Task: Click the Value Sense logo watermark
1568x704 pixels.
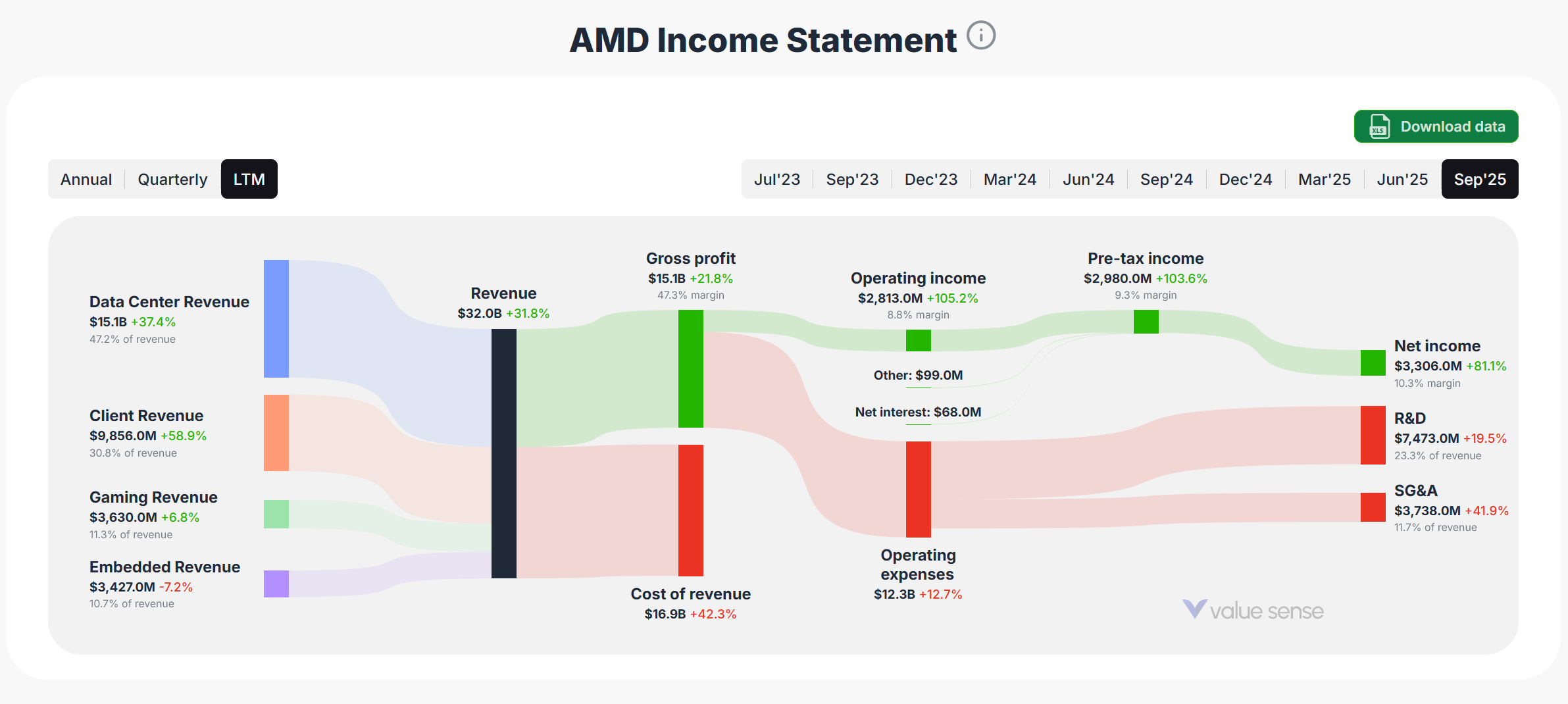Action: [1253, 610]
